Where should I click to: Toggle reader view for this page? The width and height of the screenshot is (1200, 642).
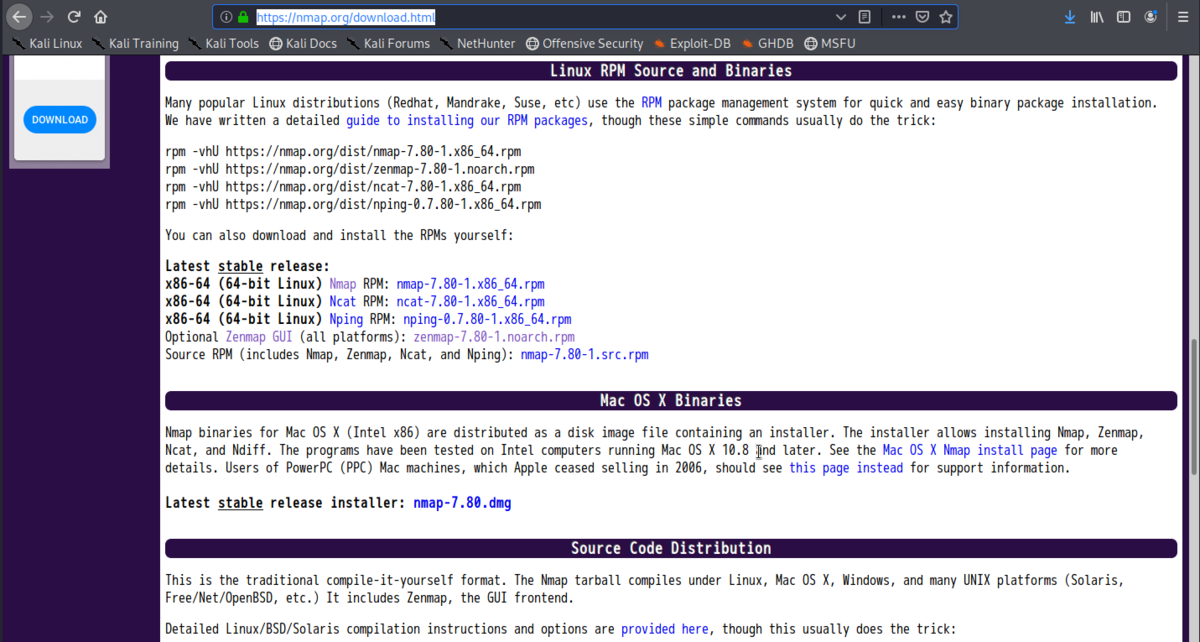point(865,17)
